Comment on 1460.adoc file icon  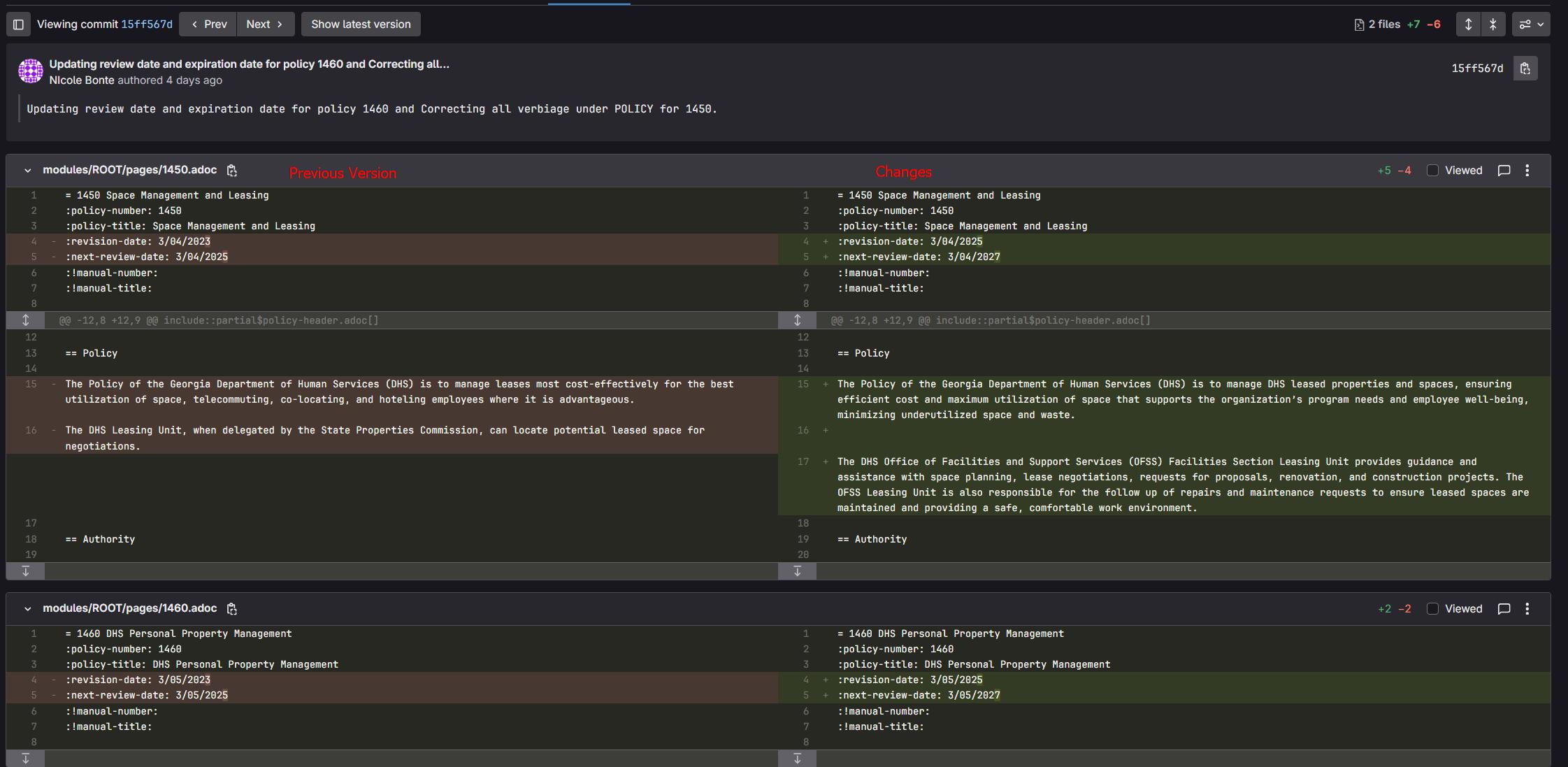(1504, 609)
